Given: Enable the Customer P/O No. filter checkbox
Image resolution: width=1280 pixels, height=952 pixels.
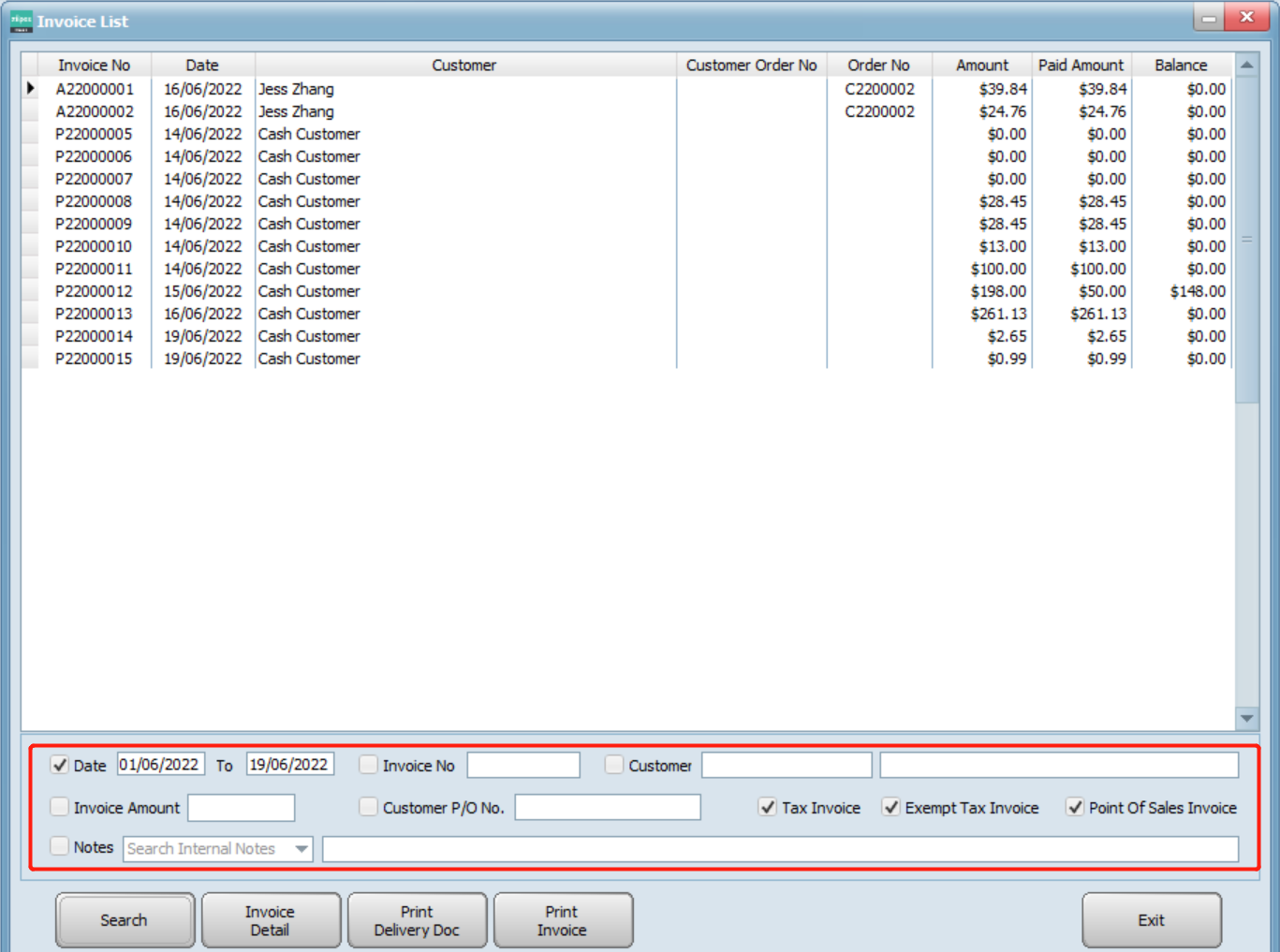Looking at the screenshot, I should pyautogui.click(x=370, y=807).
